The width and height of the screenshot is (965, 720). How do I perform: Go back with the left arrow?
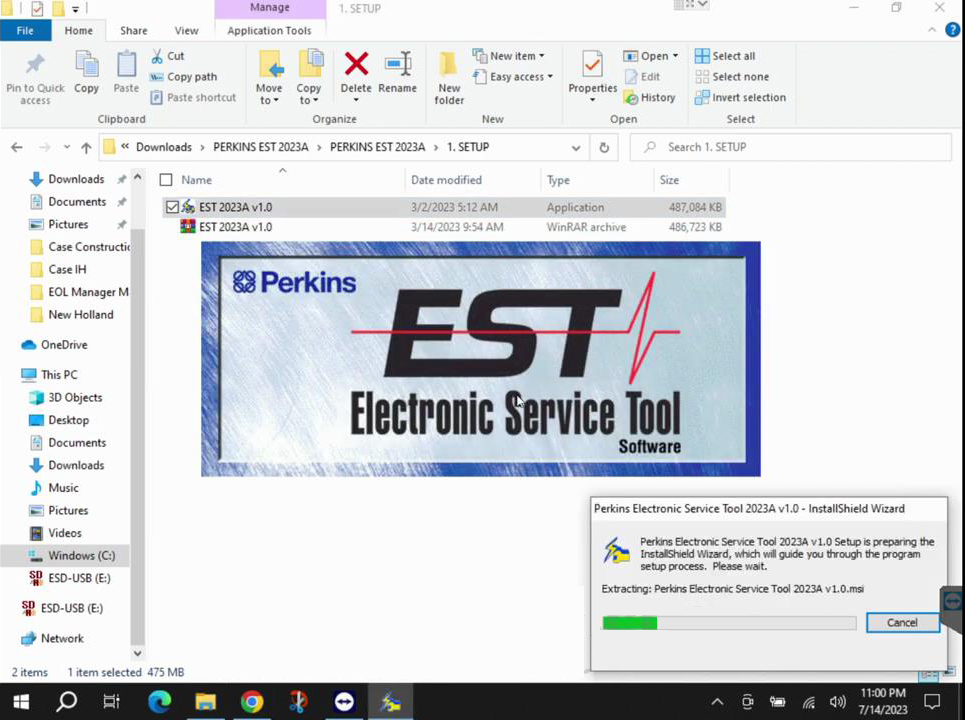pyautogui.click(x=17, y=147)
